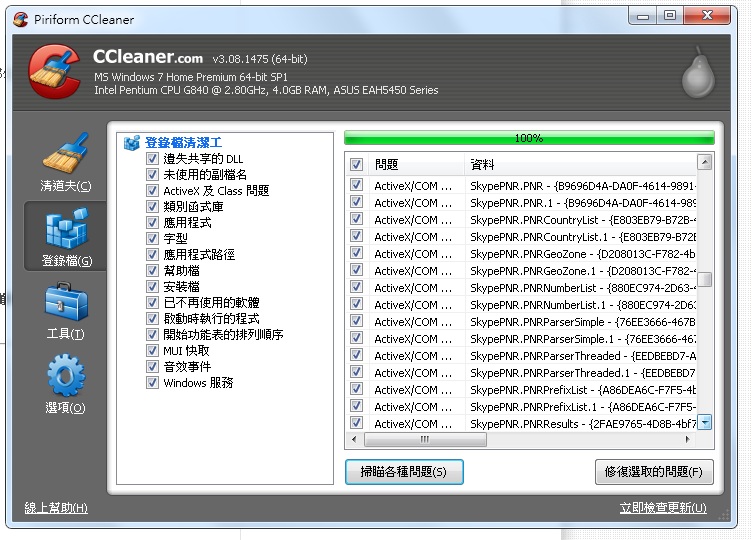
Task: Maximize the Piriform CCleaner window
Action: (670, 16)
